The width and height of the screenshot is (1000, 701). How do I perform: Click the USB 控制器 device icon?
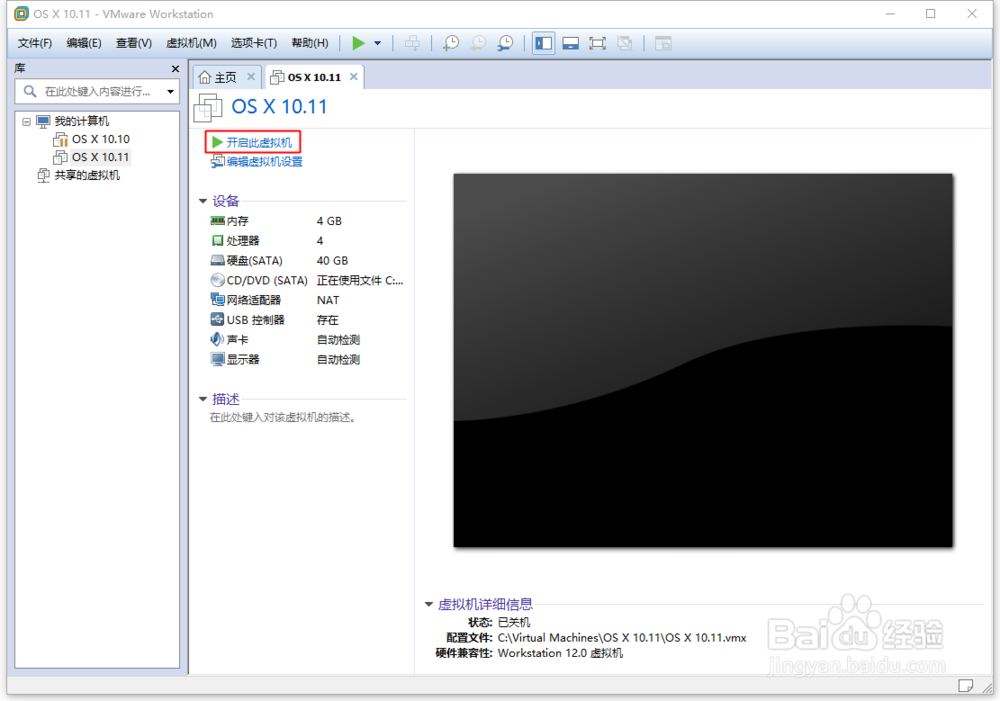(217, 320)
